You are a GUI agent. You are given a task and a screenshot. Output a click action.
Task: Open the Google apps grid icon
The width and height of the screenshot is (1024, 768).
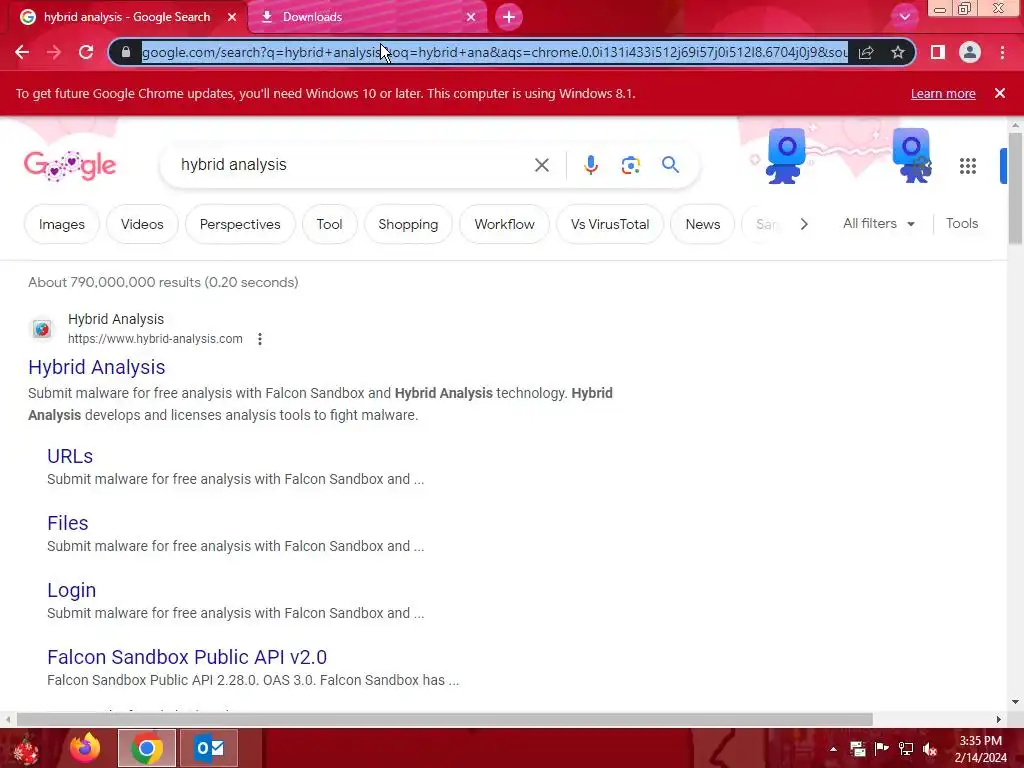click(968, 166)
